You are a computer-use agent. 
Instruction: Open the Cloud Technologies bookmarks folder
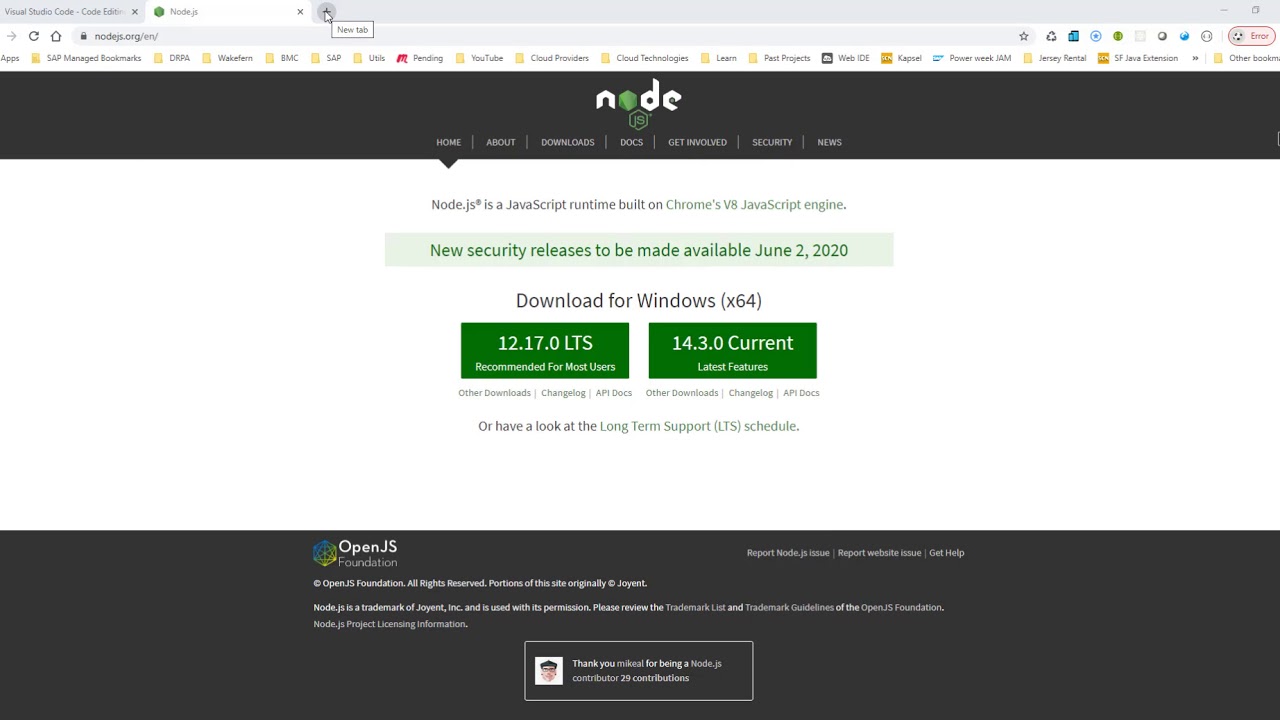coord(644,58)
